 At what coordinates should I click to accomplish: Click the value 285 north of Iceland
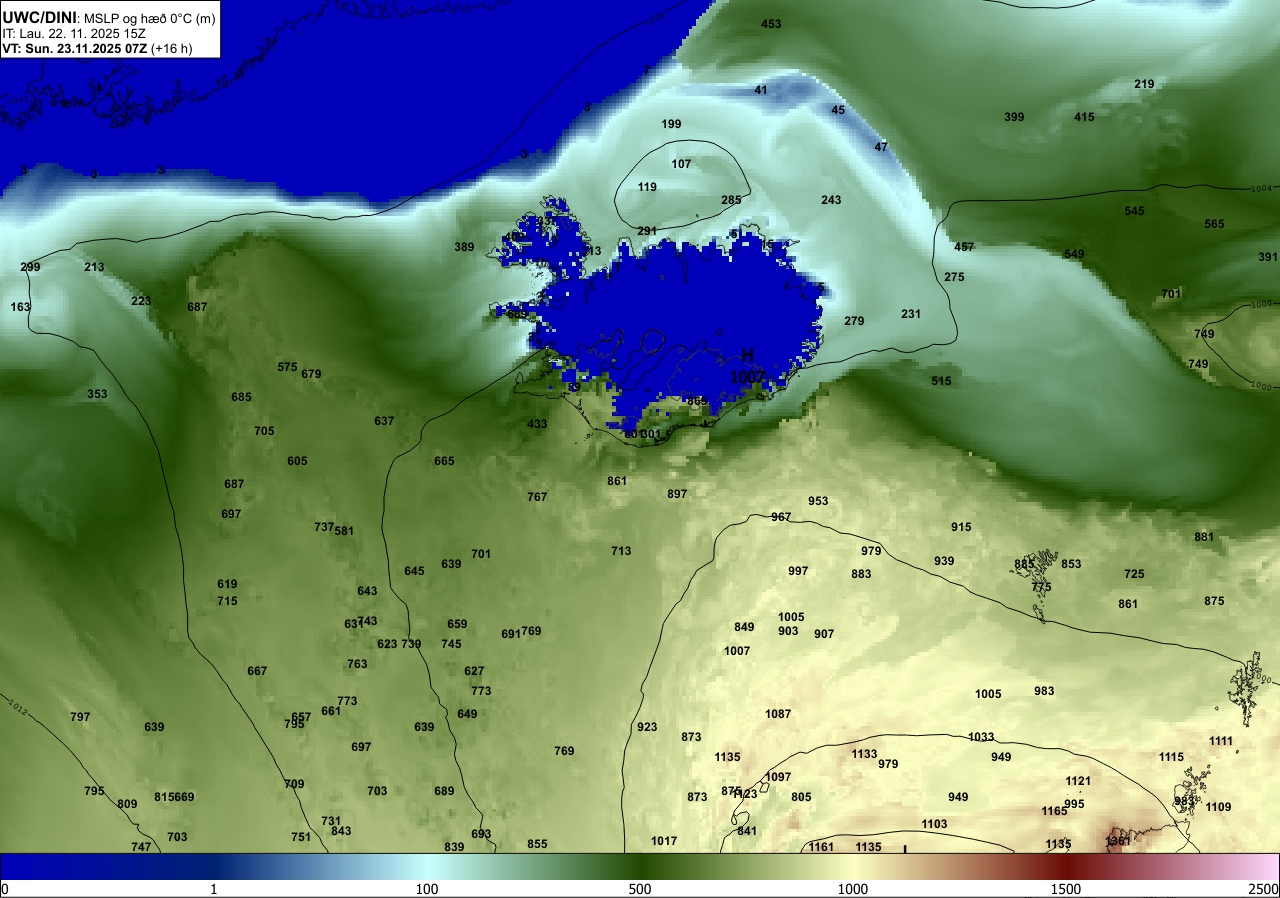(731, 200)
